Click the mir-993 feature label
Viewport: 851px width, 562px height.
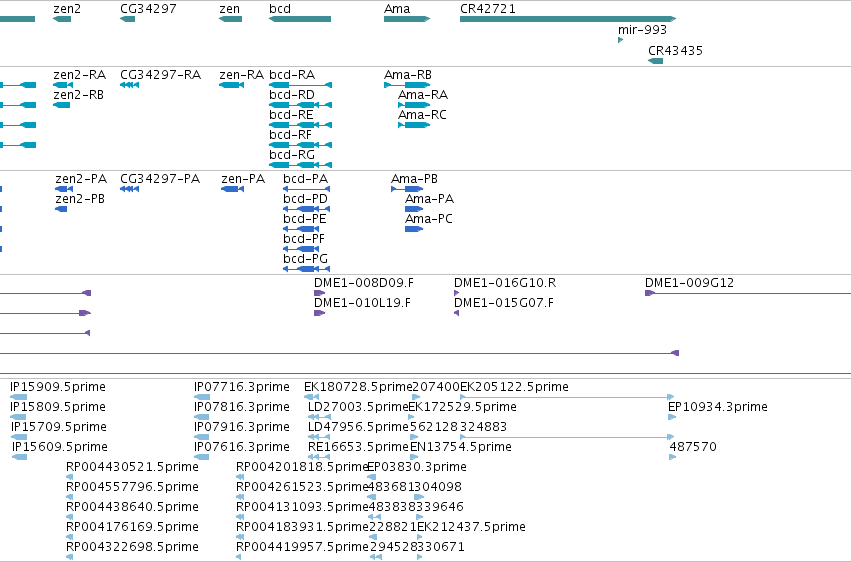tap(642, 30)
